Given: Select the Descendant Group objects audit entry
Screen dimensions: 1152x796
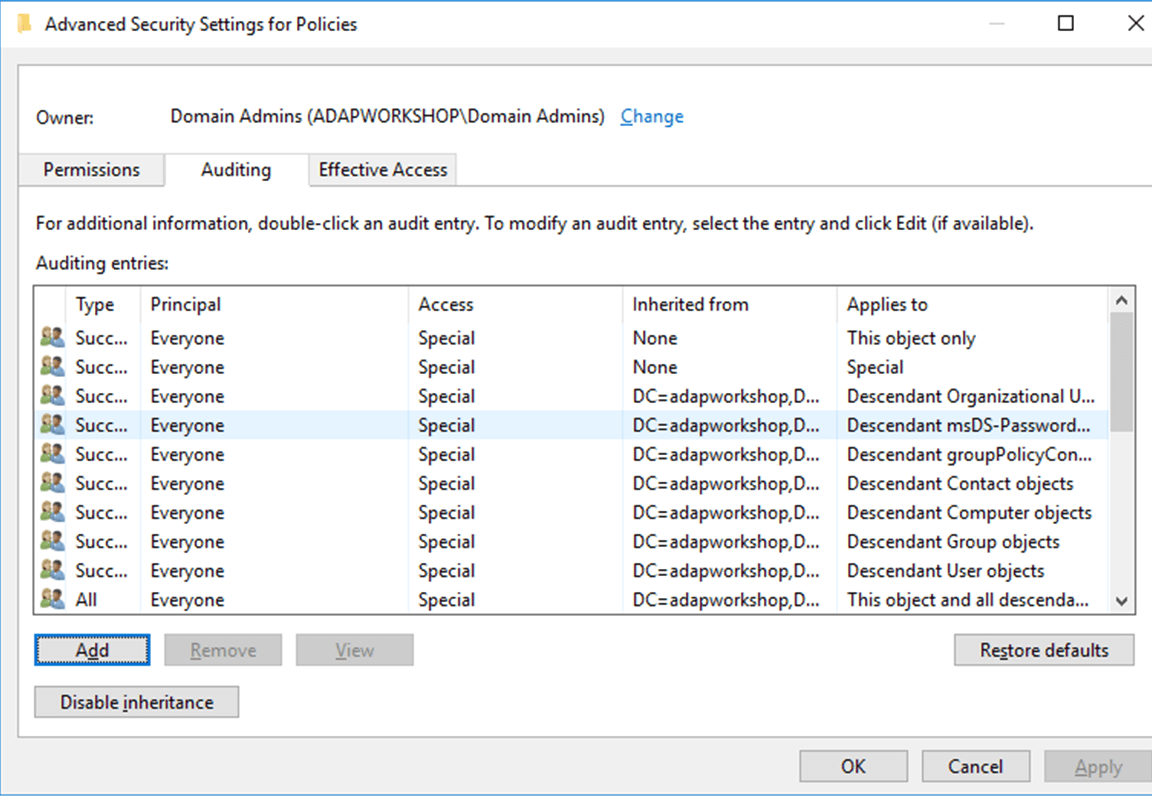Looking at the screenshot, I should coord(952,542).
